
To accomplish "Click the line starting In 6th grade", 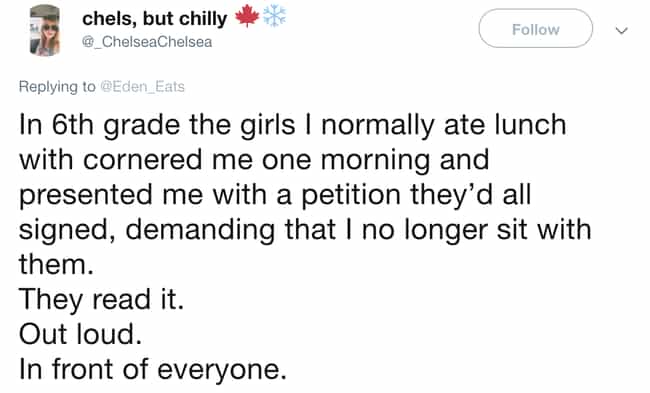I will pyautogui.click(x=293, y=125).
